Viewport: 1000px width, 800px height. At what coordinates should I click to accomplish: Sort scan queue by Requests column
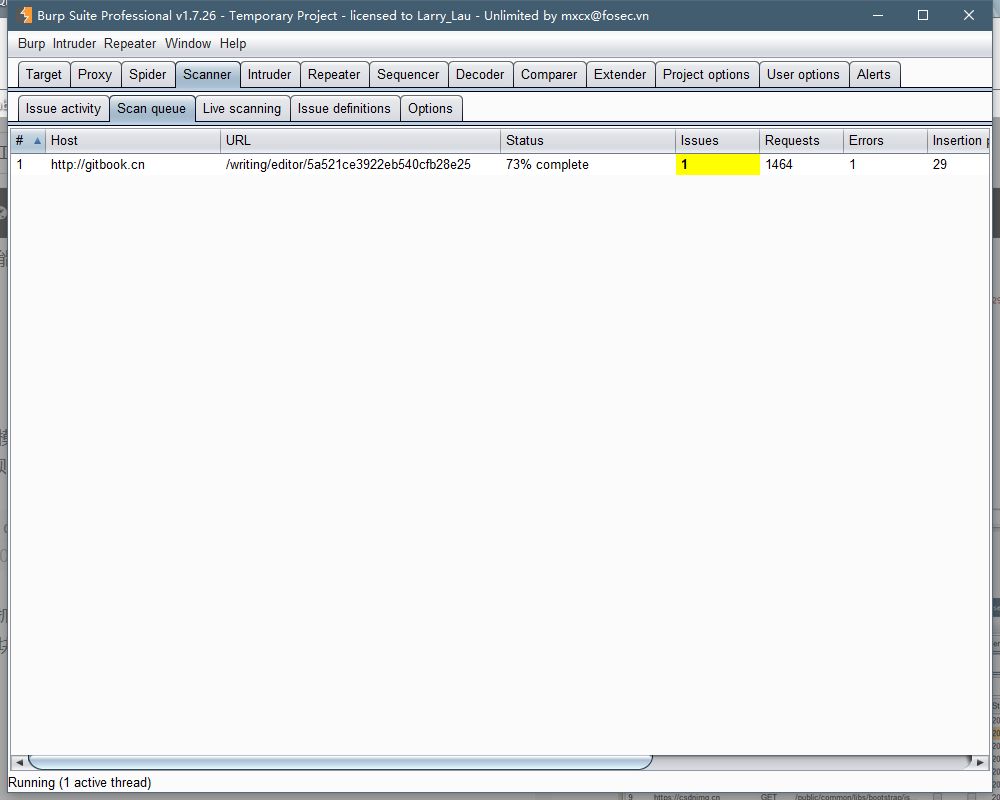click(x=800, y=141)
